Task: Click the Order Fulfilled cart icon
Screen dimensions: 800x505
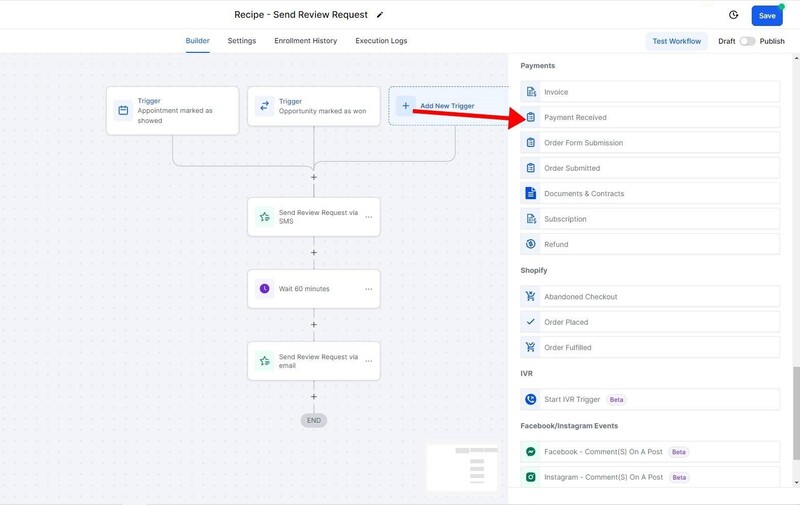Action: pyautogui.click(x=531, y=347)
